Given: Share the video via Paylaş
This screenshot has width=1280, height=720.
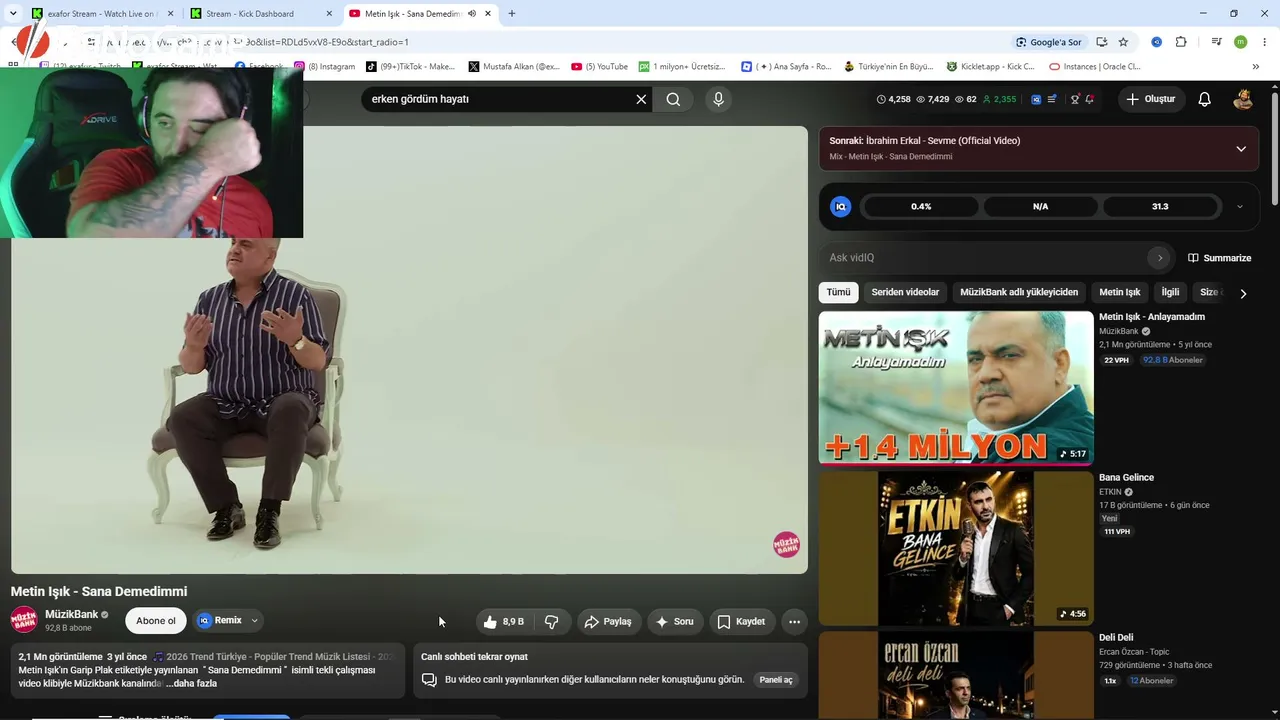Looking at the screenshot, I should coord(608,622).
